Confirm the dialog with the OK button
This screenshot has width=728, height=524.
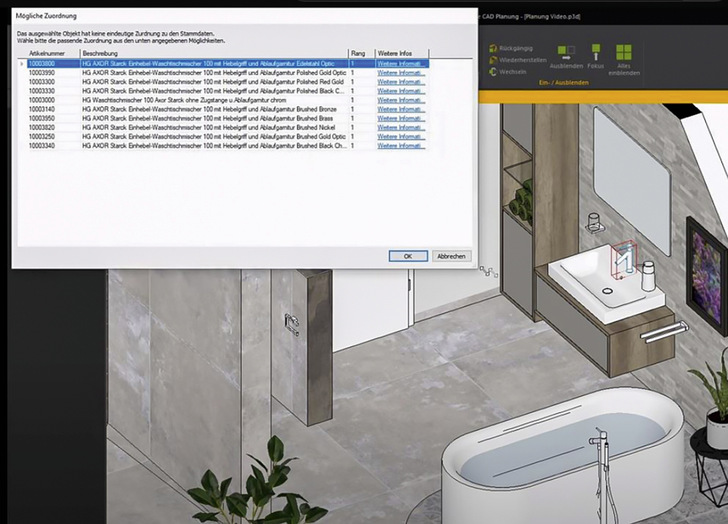(x=407, y=256)
